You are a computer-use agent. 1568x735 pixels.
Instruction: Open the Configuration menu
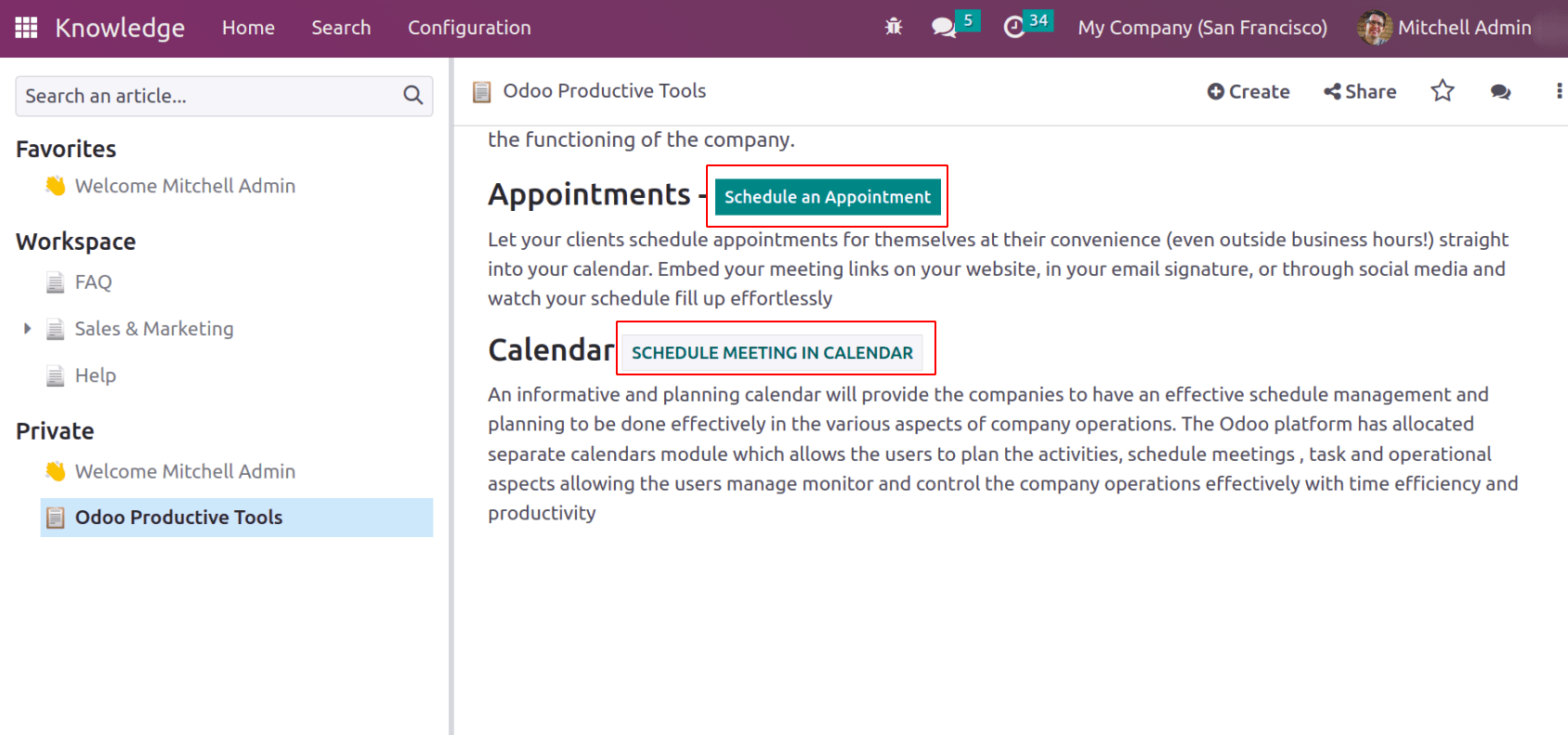469,28
